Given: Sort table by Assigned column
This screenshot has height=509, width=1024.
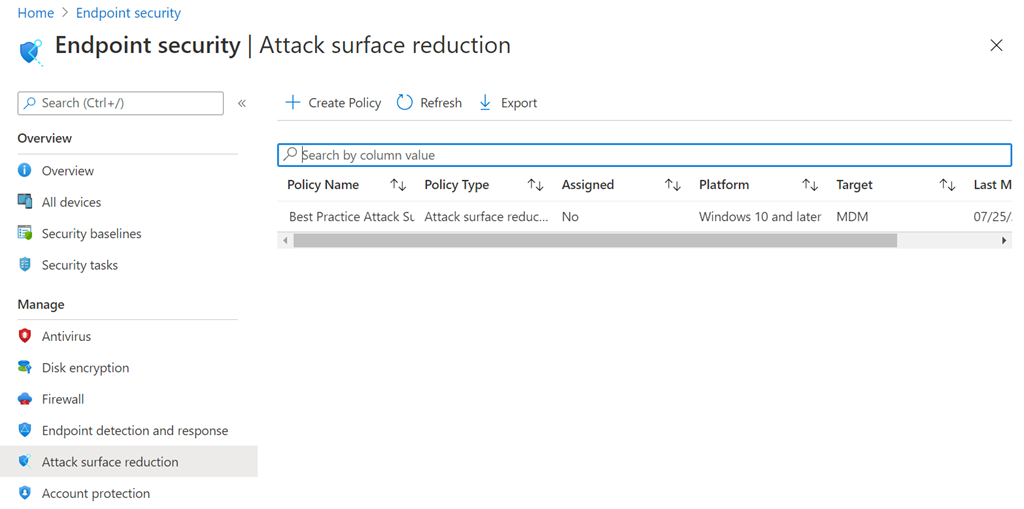Looking at the screenshot, I should pos(673,185).
